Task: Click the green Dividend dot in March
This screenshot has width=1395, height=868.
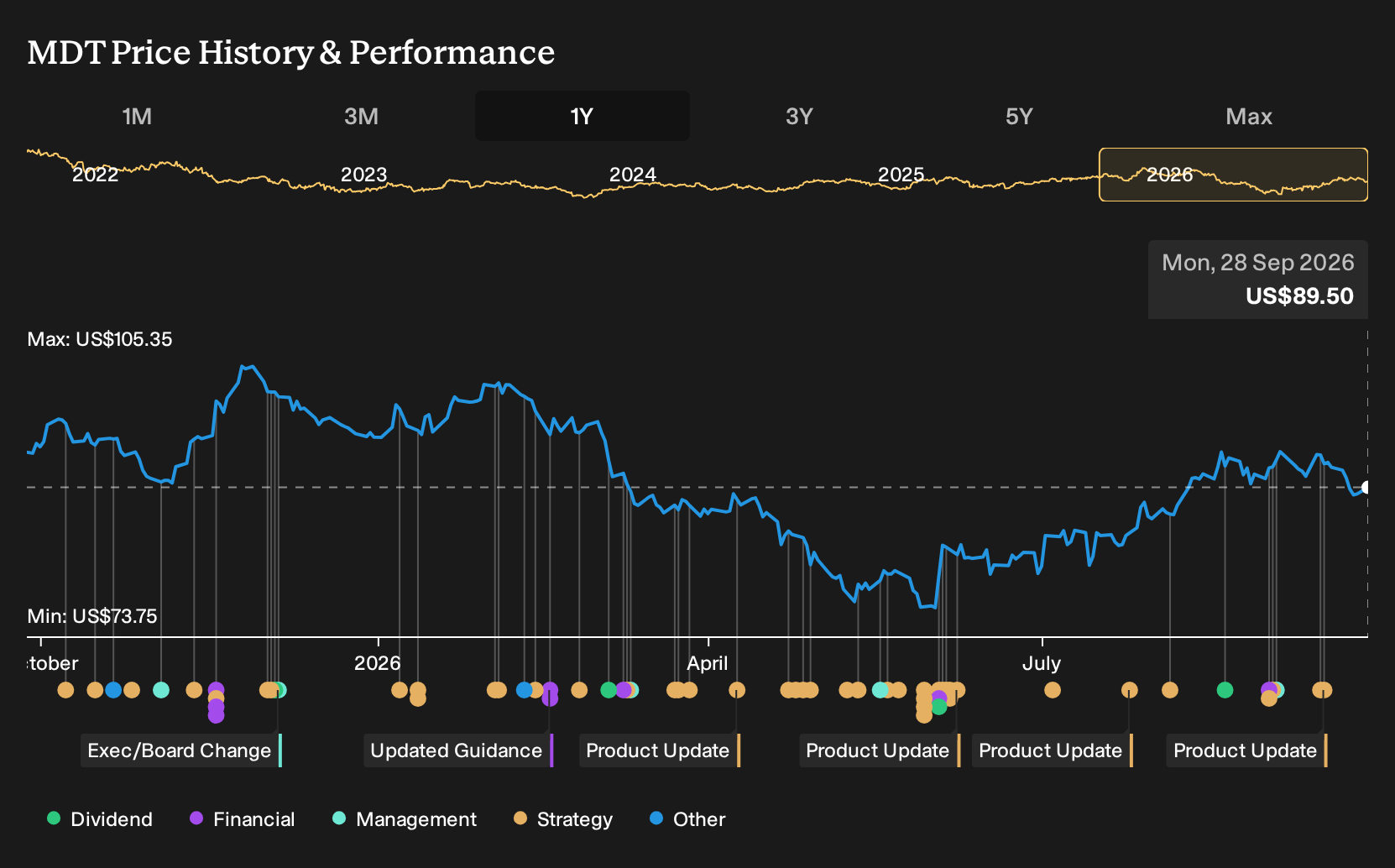Action: point(609,690)
